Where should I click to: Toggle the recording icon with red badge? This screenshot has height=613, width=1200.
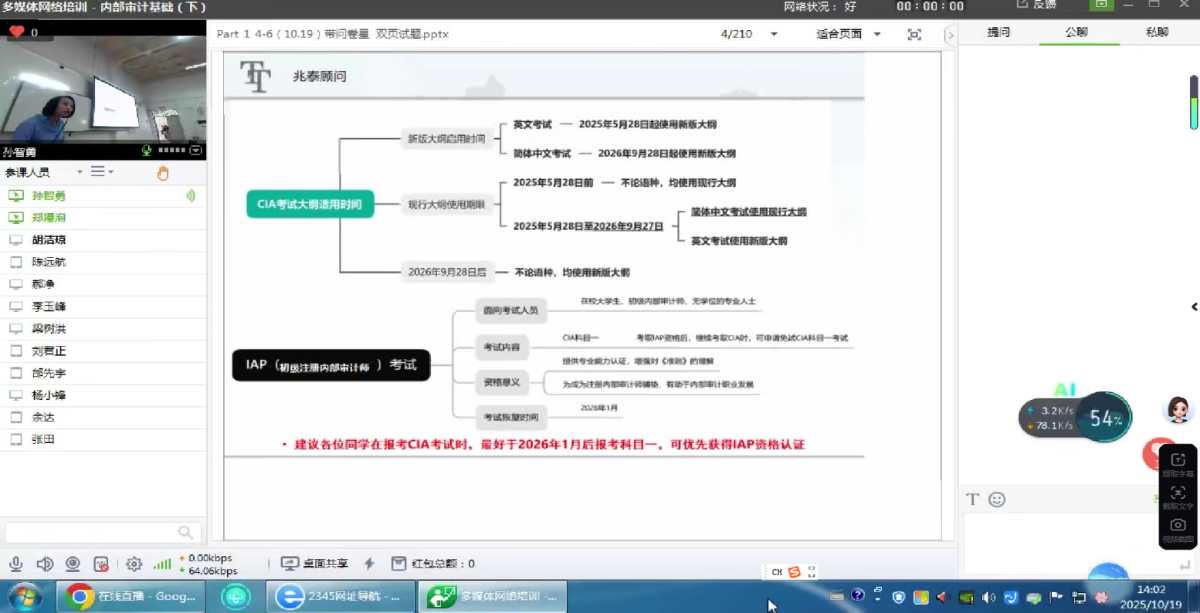tap(101, 564)
